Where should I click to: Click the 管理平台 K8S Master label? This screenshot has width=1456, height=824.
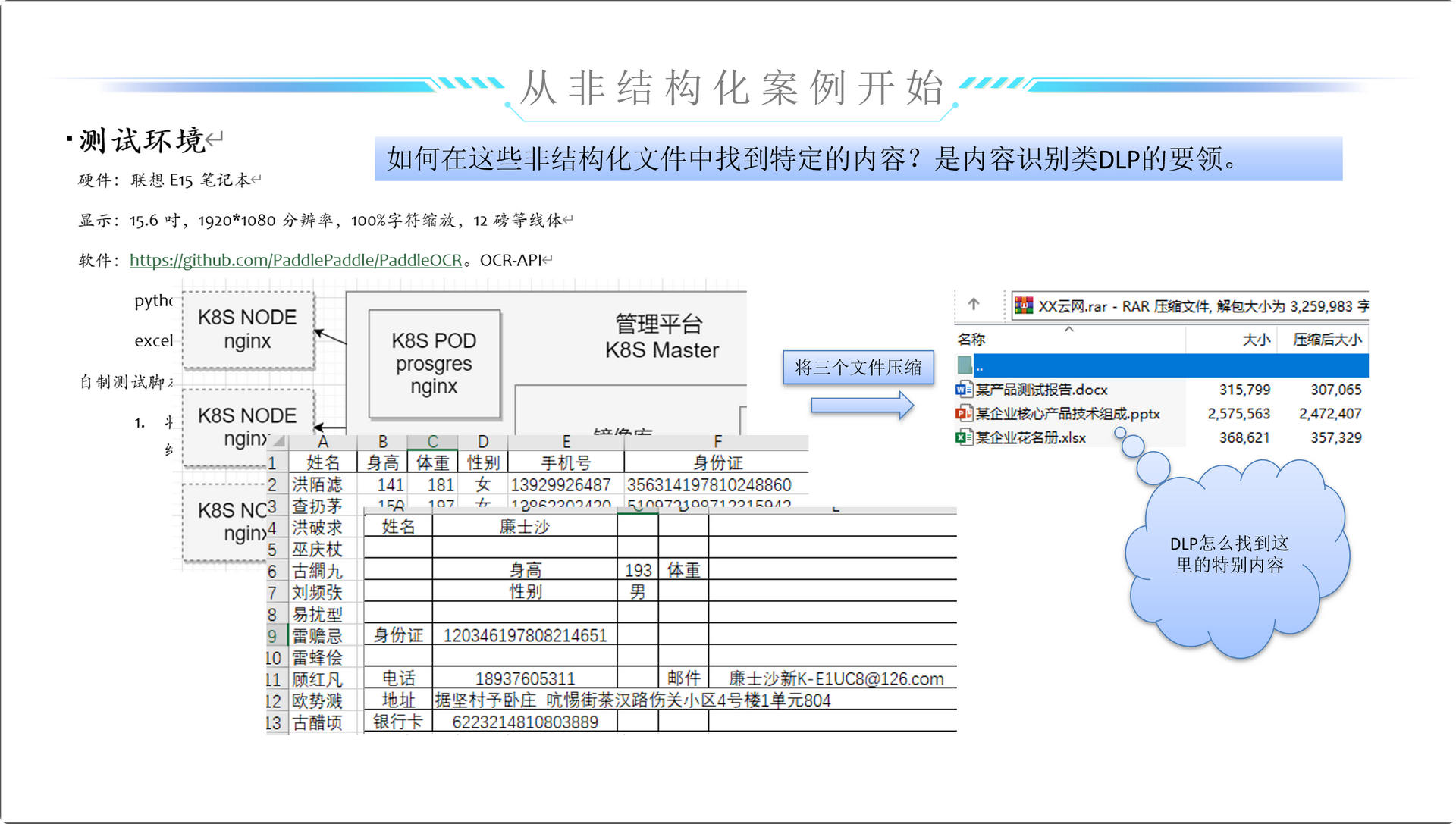click(661, 337)
